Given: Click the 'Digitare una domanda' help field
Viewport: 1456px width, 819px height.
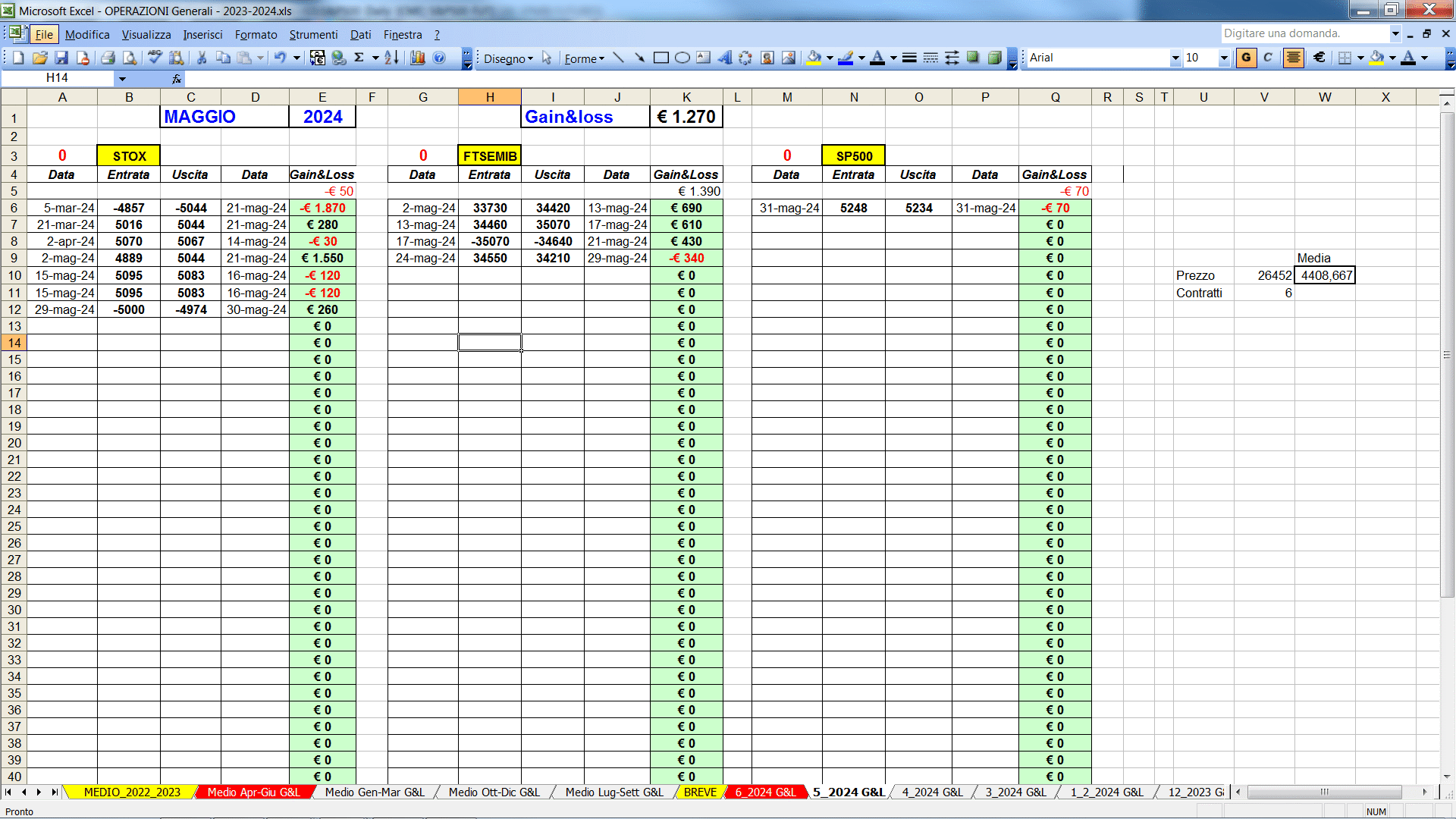Looking at the screenshot, I should pos(1304,33).
